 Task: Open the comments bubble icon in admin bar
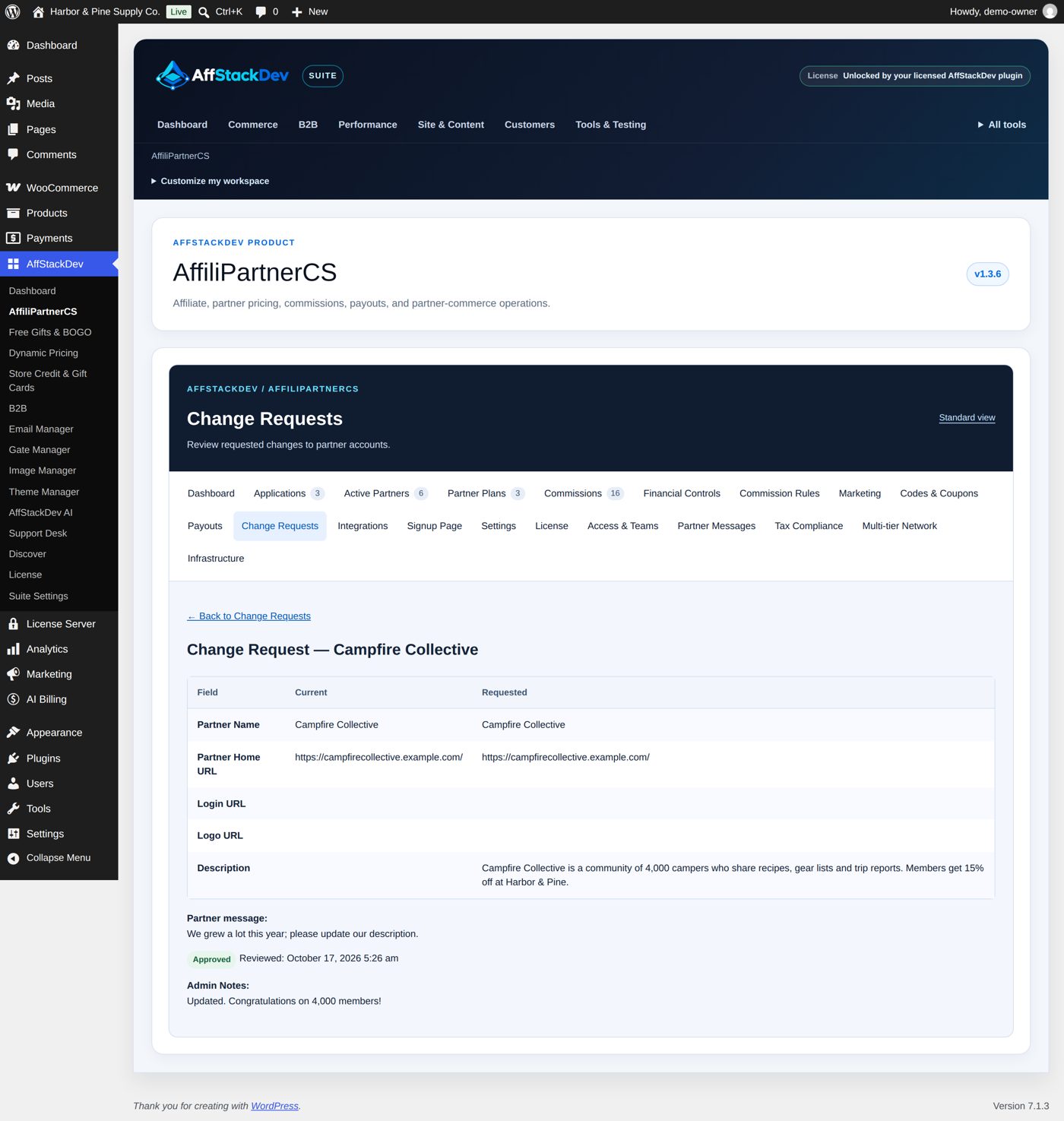point(261,11)
